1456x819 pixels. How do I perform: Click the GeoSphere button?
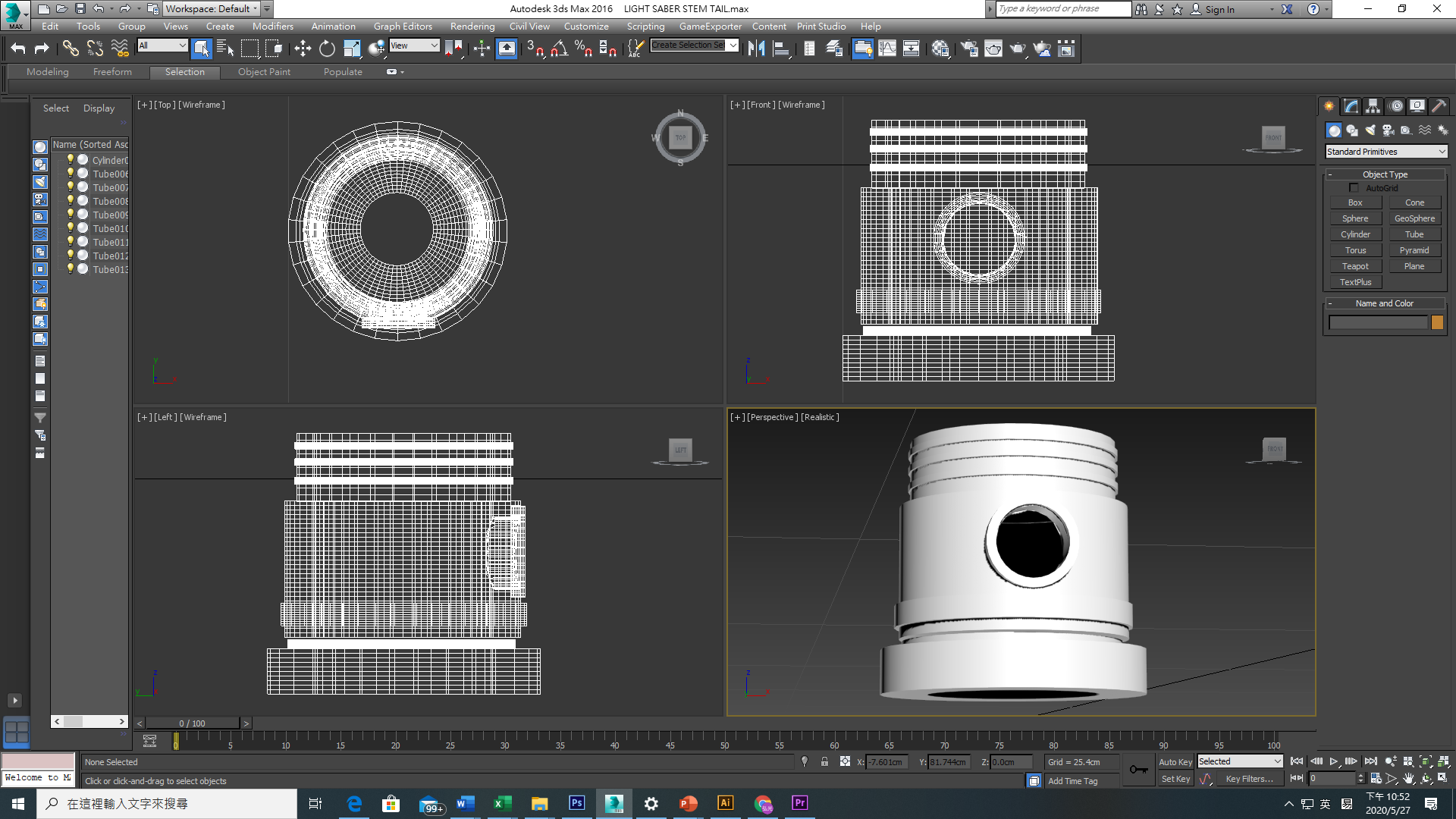(1414, 218)
